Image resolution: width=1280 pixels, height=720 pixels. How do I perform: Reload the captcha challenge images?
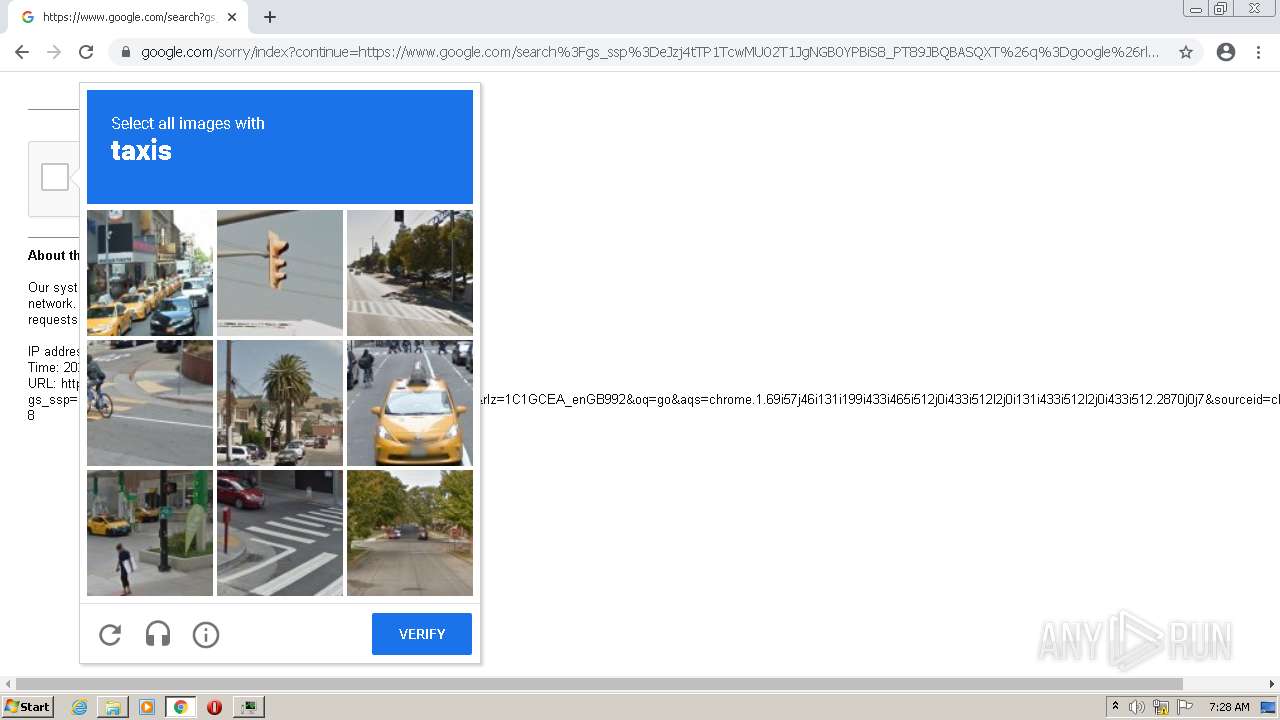(110, 634)
